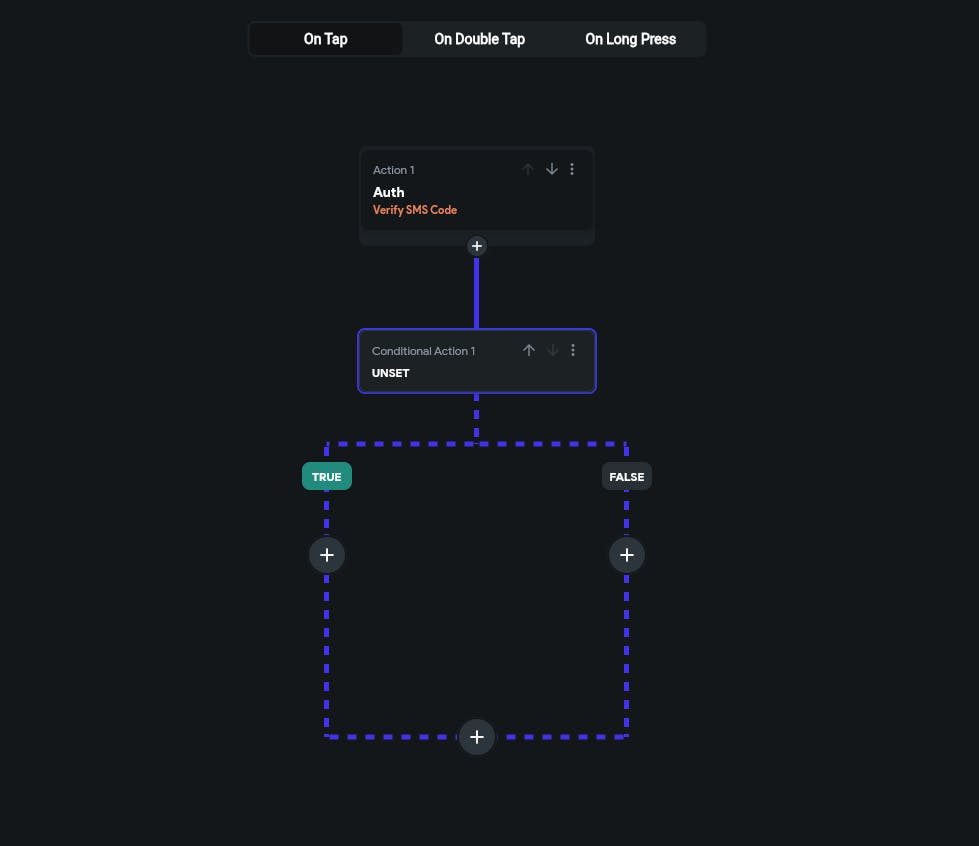Image resolution: width=979 pixels, height=846 pixels.
Task: Open the On Long Press tab
Action: tap(630, 39)
